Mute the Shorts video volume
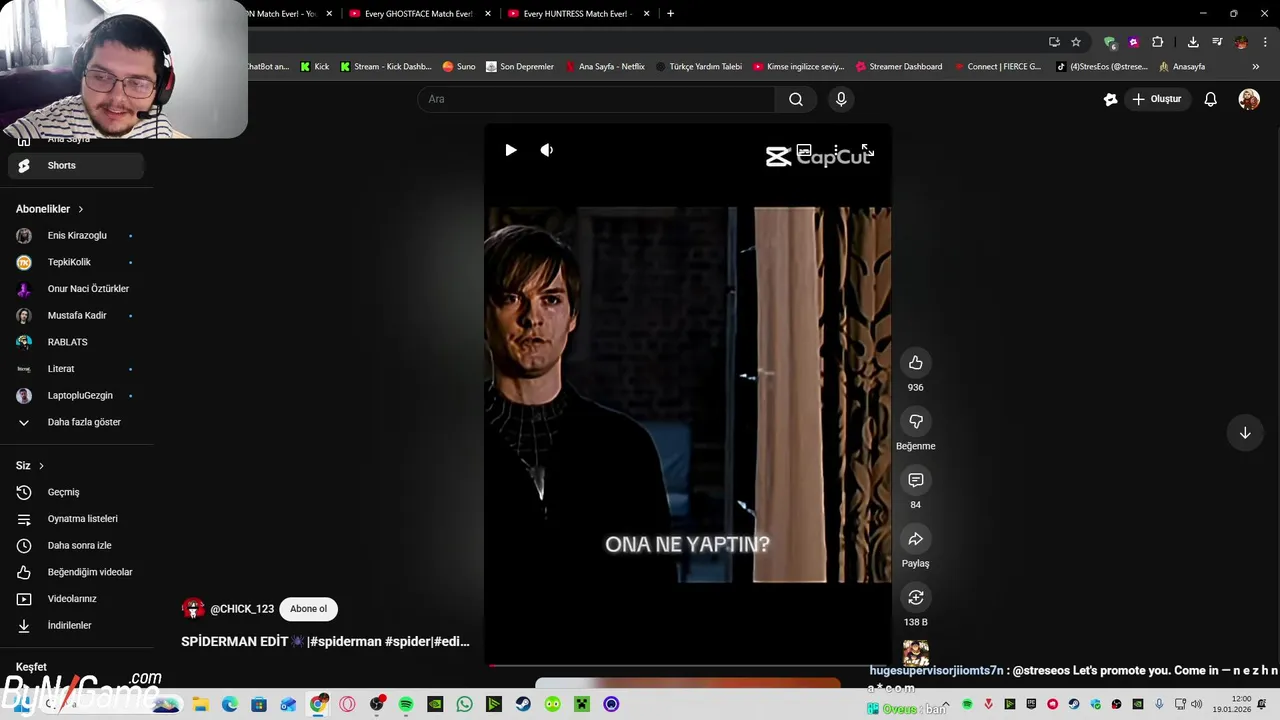The image size is (1280, 720). click(546, 150)
